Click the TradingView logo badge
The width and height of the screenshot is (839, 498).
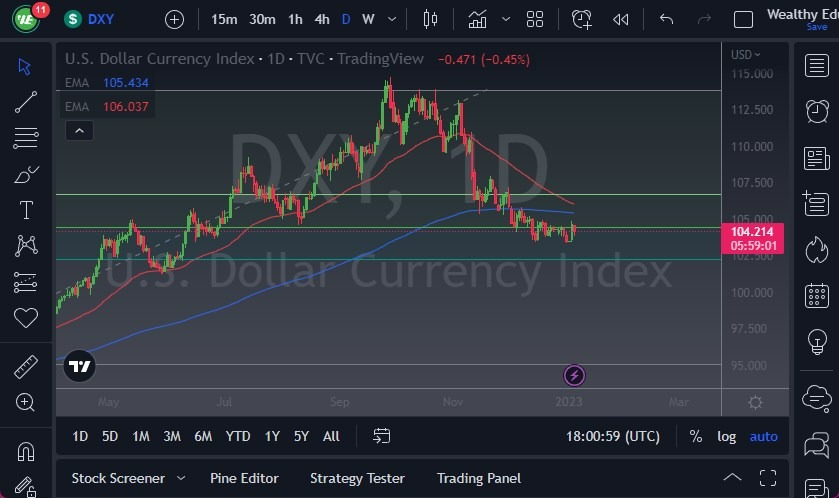79,366
